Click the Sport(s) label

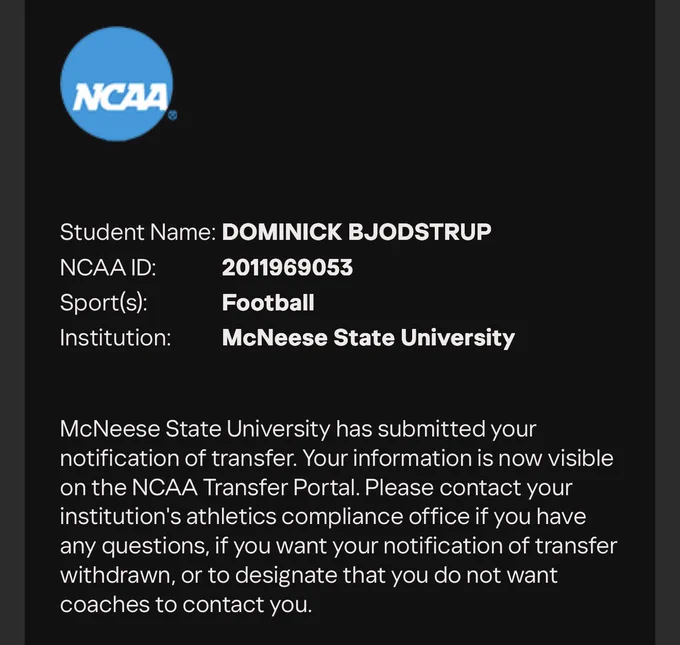click(104, 303)
